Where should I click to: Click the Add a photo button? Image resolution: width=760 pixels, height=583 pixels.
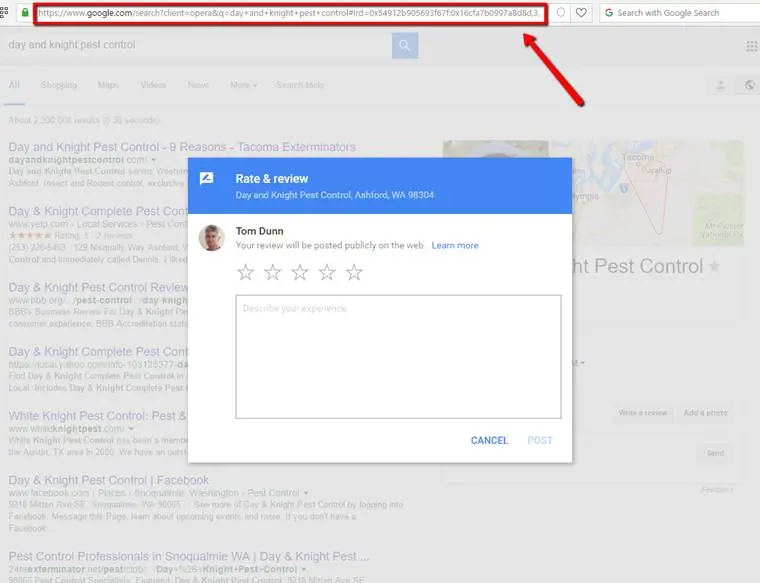[705, 413]
